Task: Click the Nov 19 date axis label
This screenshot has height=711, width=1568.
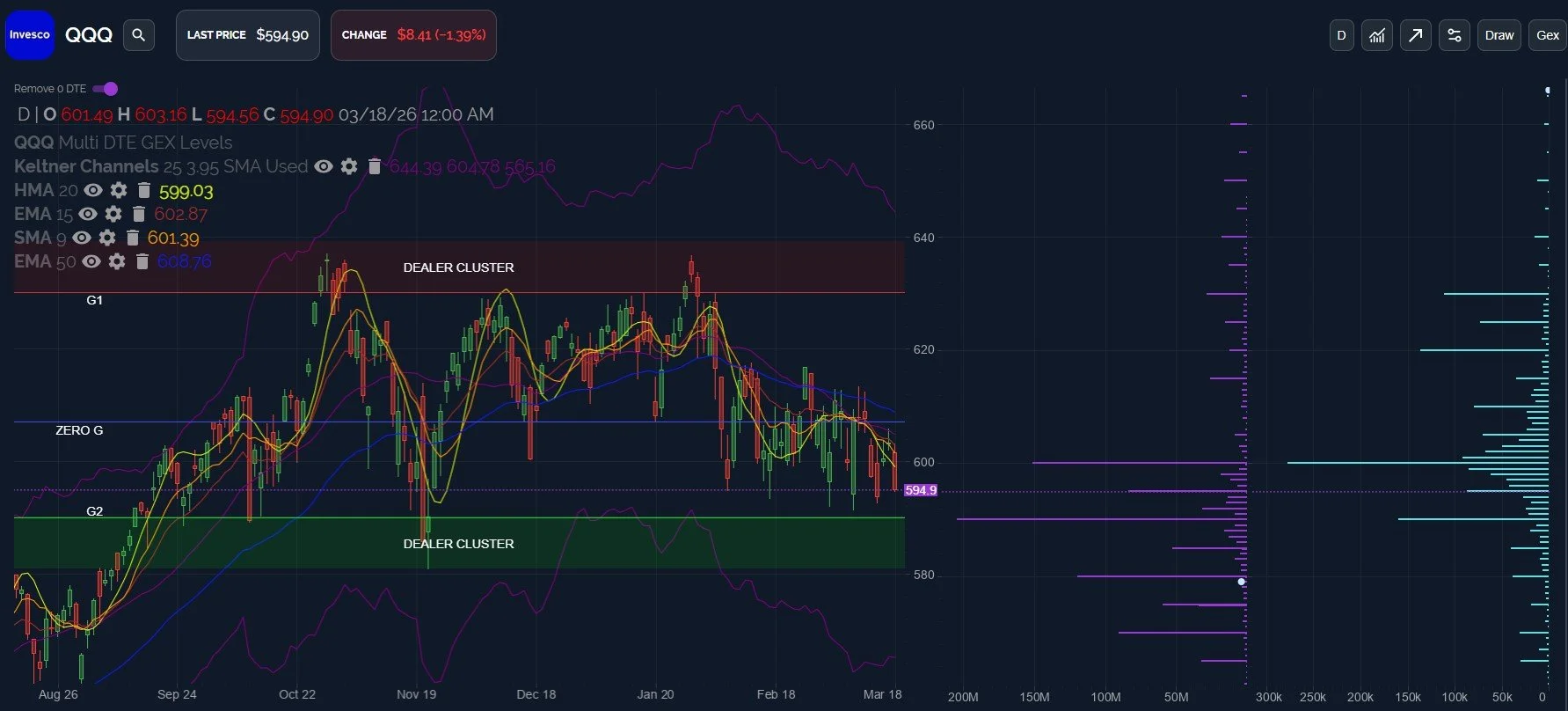Action: (x=416, y=694)
